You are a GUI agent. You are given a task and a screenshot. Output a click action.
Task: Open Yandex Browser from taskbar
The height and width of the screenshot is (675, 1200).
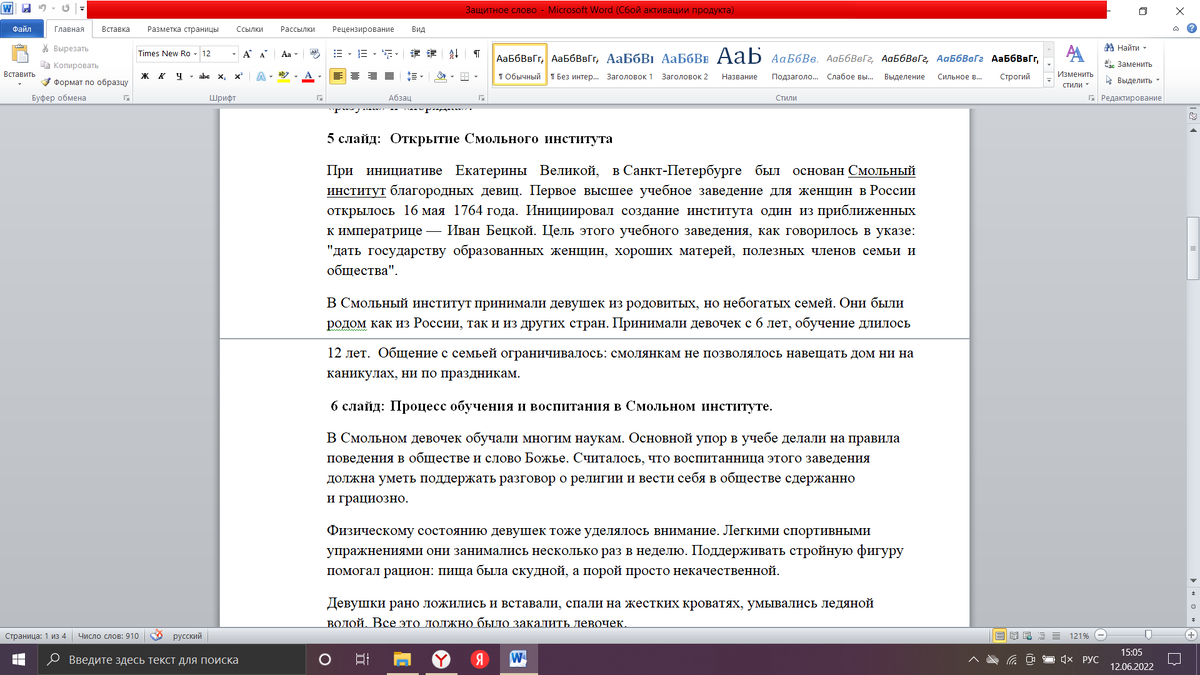440,659
